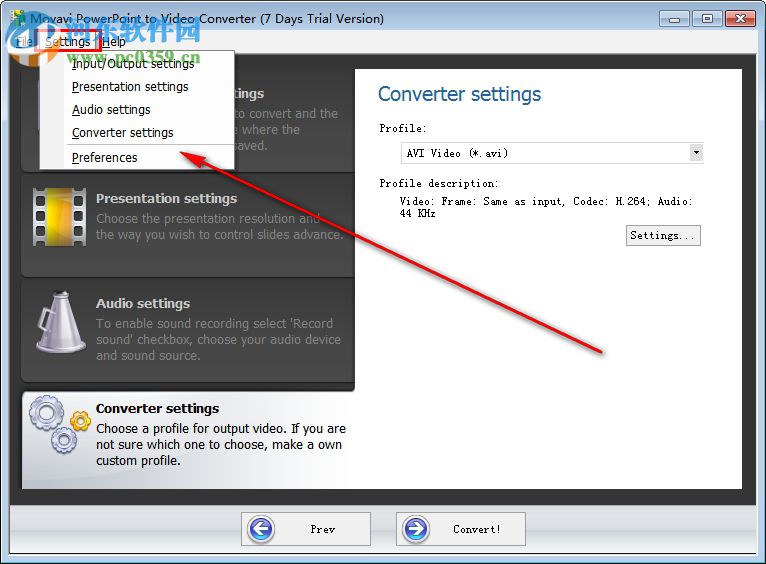Click the profile description text with Codec: H.264
766x564 pixels.
(x=546, y=207)
